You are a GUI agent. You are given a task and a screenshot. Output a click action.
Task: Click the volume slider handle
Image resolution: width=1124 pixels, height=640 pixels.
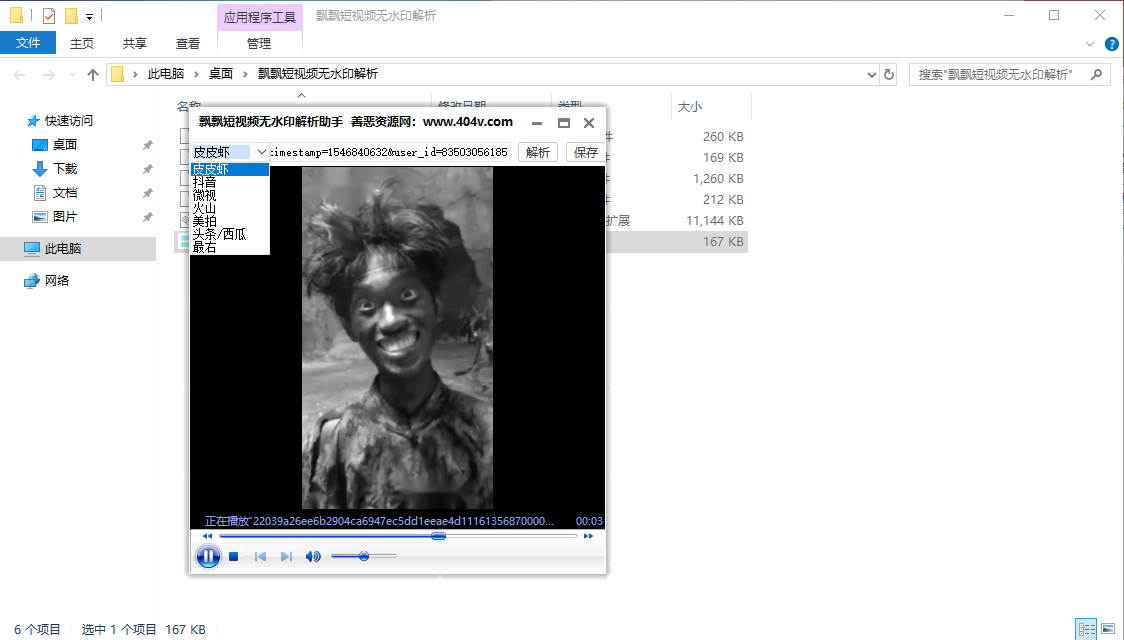pyautogui.click(x=364, y=556)
